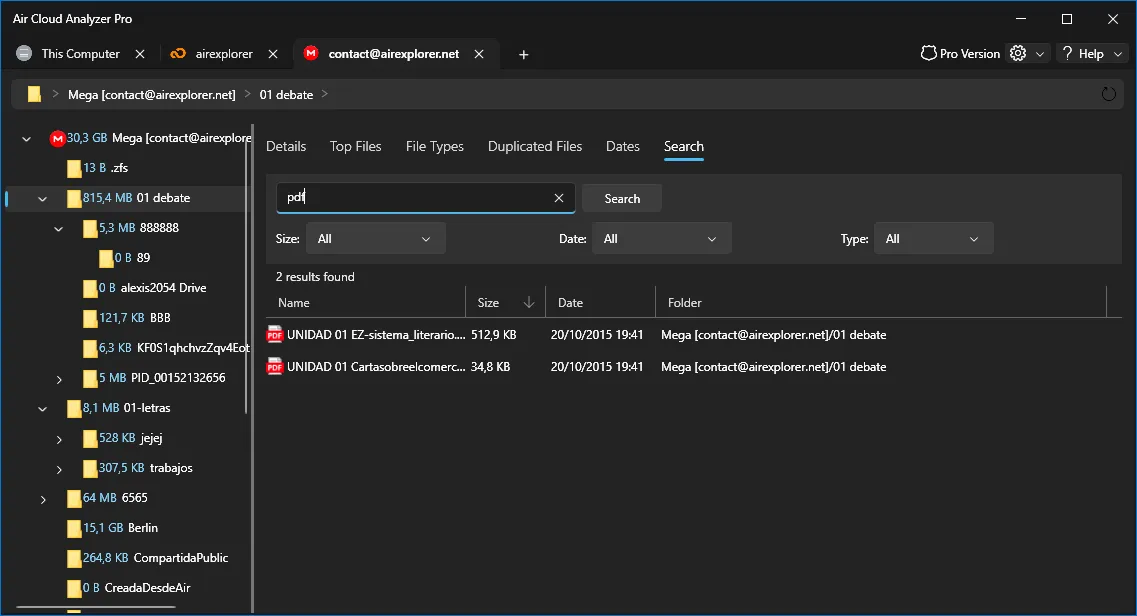Collapse the Mega root tree node

(x=27, y=138)
